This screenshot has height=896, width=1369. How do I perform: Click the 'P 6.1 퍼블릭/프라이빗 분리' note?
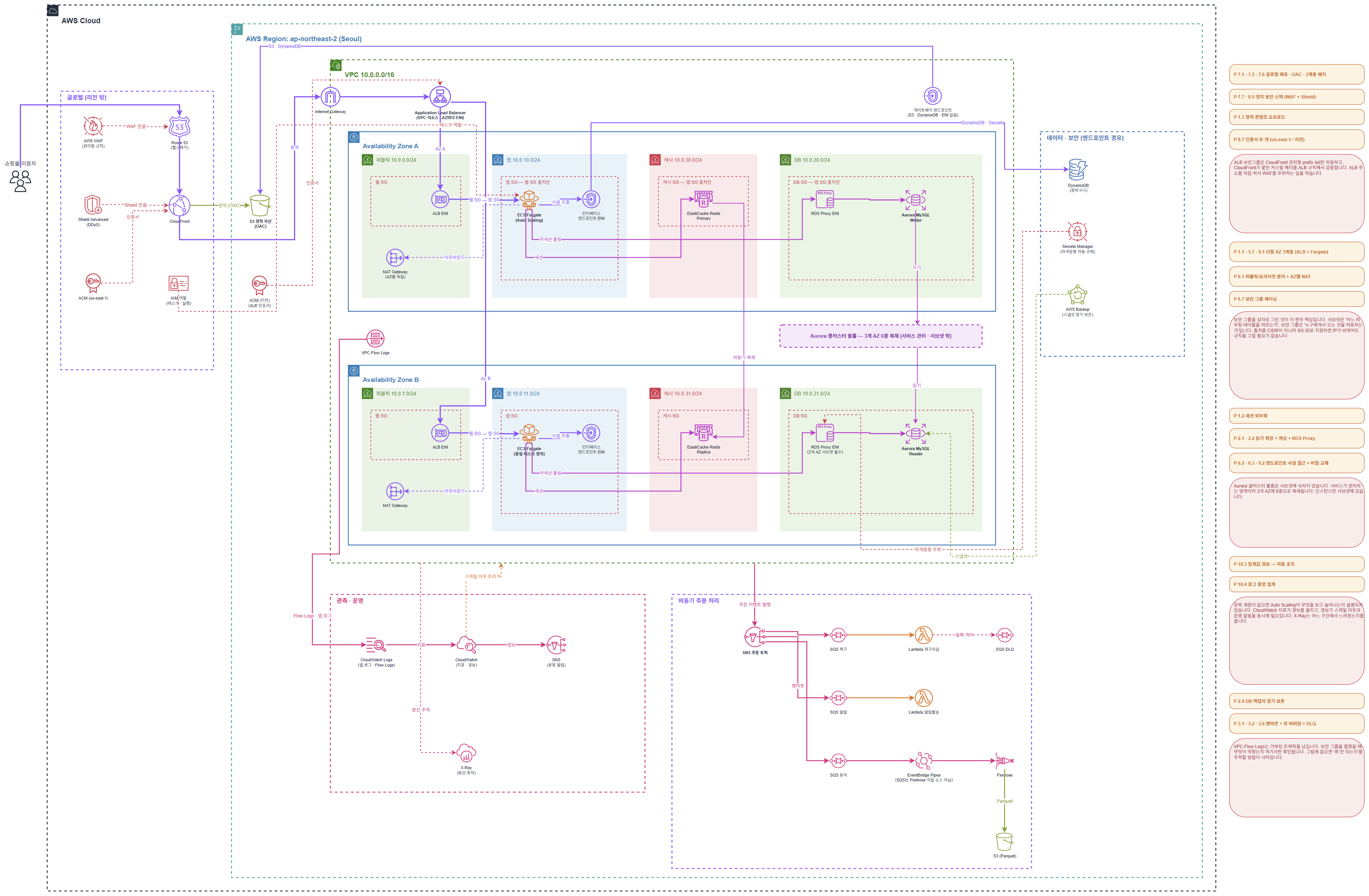(1297, 277)
